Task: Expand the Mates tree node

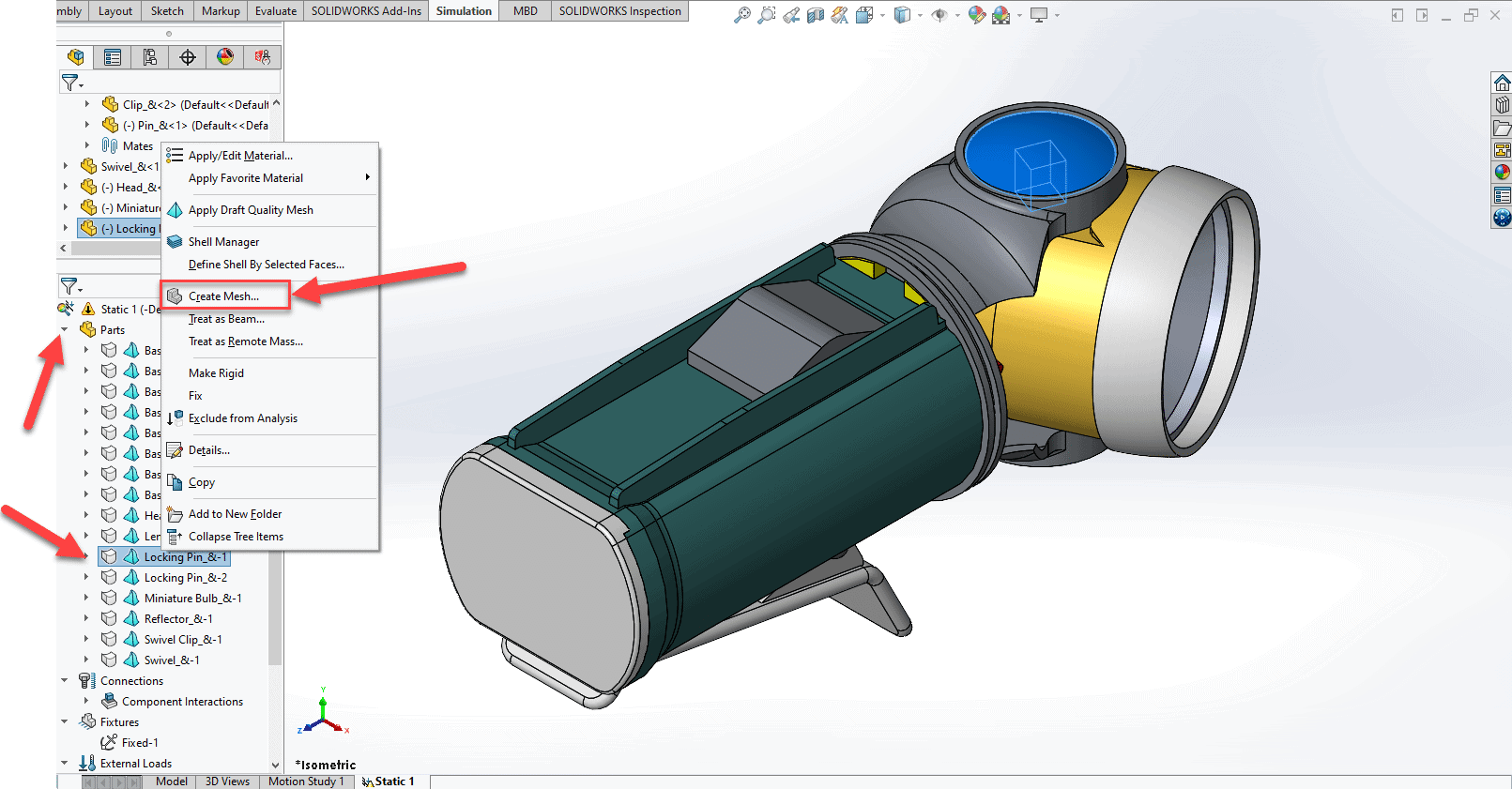Action: [x=87, y=145]
